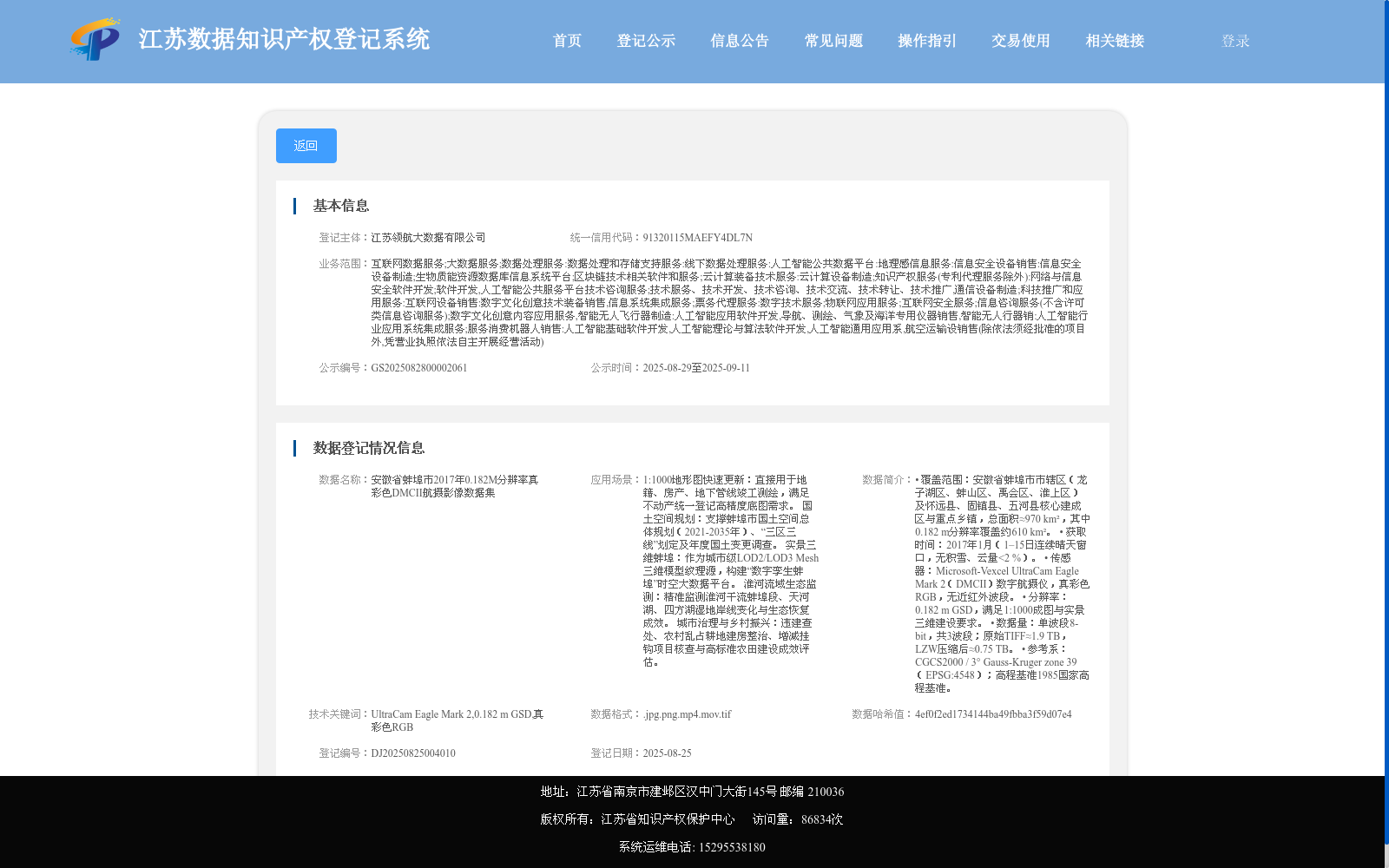
Task: Select the data format .jpg.png.mp4.mov.tif value
Action: tap(688, 714)
